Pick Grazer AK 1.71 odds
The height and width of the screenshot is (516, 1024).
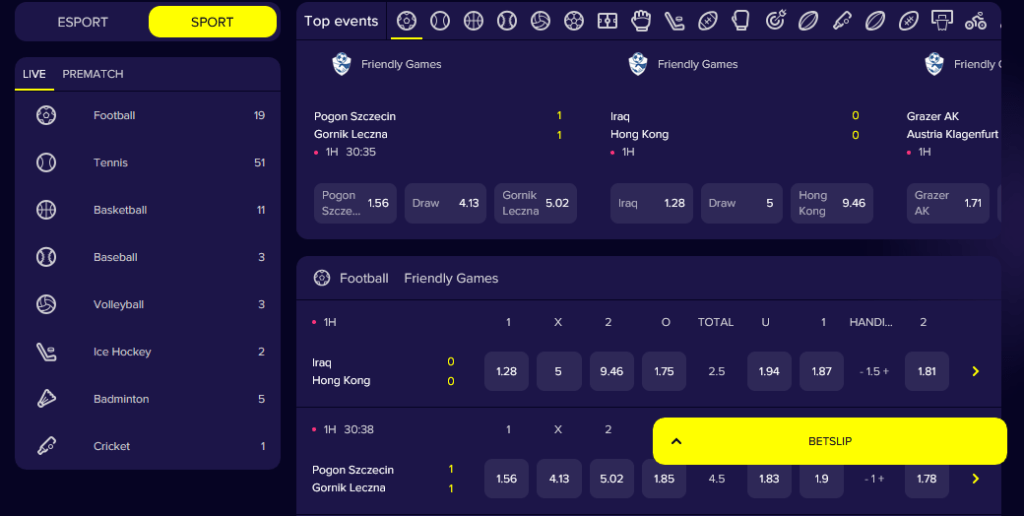tap(948, 203)
